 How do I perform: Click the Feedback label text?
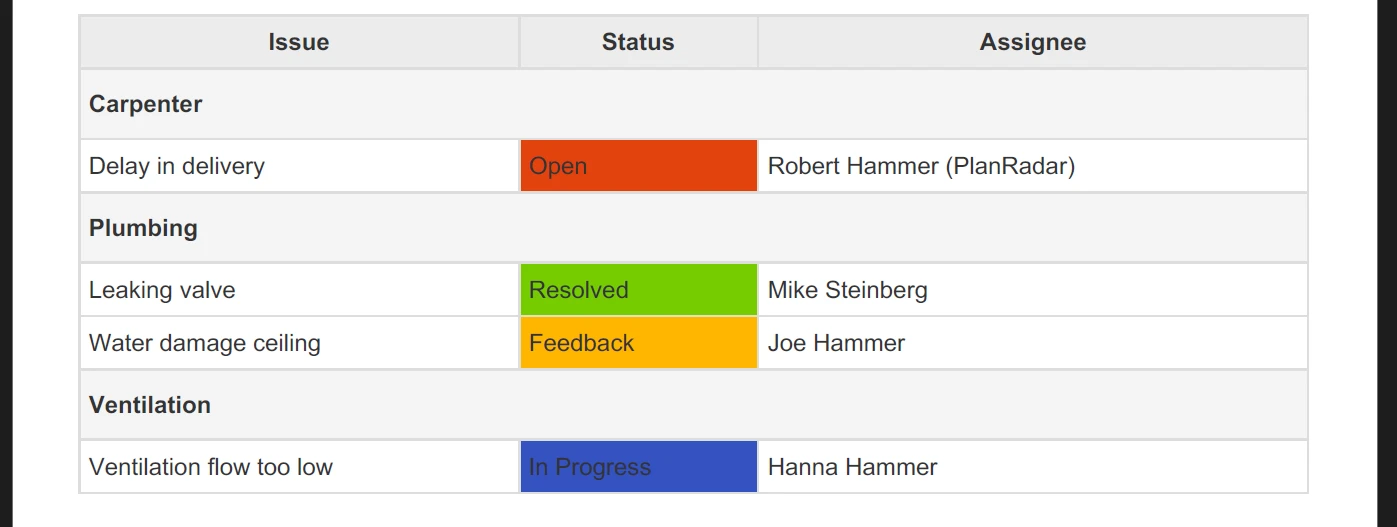point(581,343)
